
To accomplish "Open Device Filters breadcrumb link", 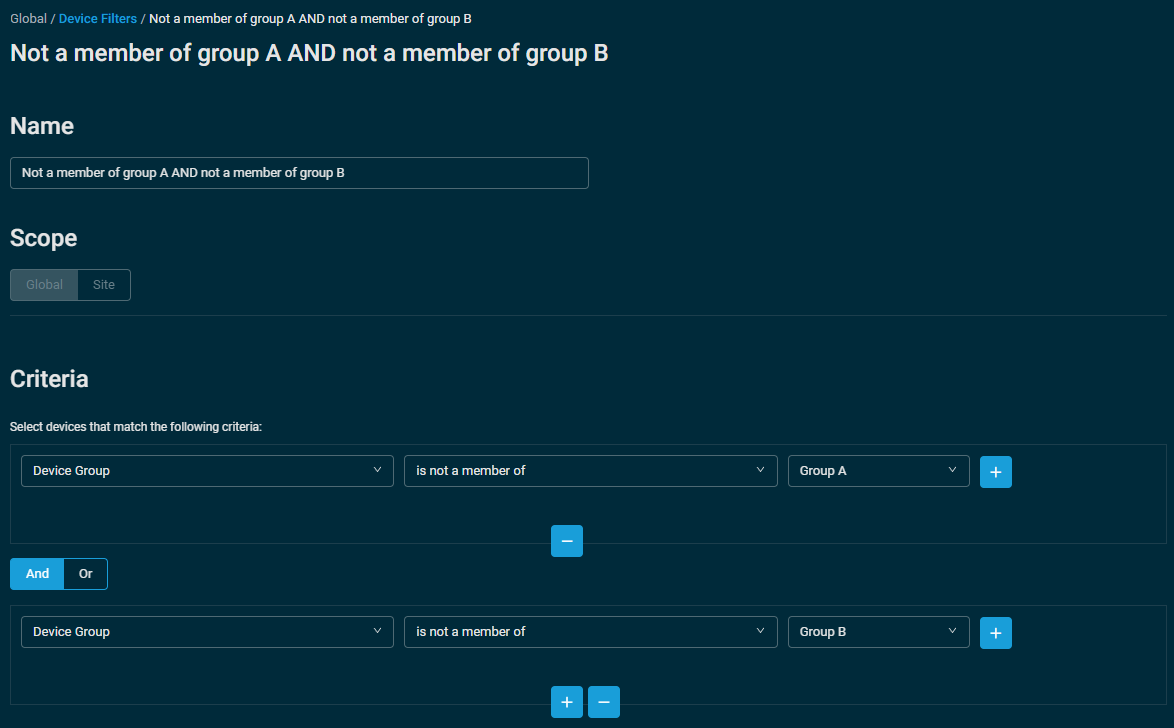I will tap(97, 19).
